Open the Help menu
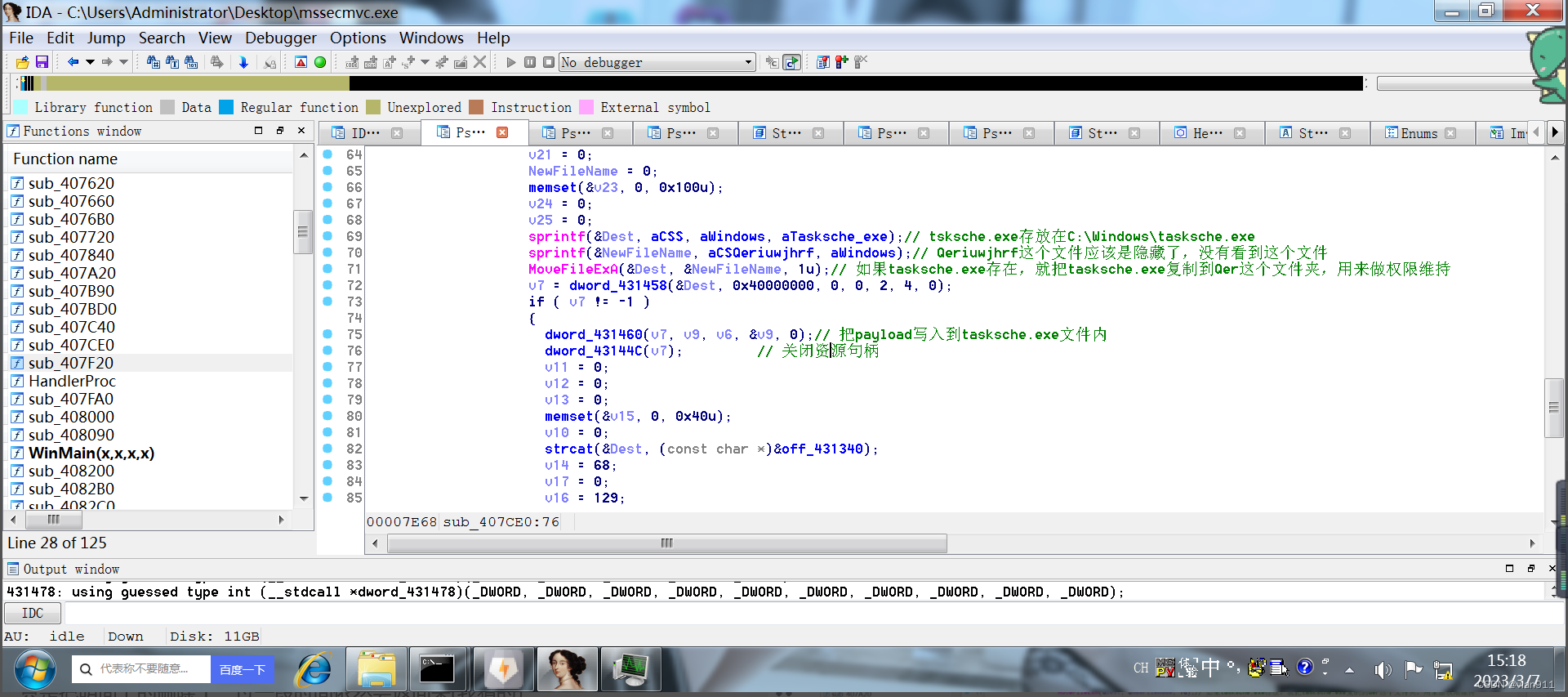Screen dimensions: 1568x697 coord(493,38)
